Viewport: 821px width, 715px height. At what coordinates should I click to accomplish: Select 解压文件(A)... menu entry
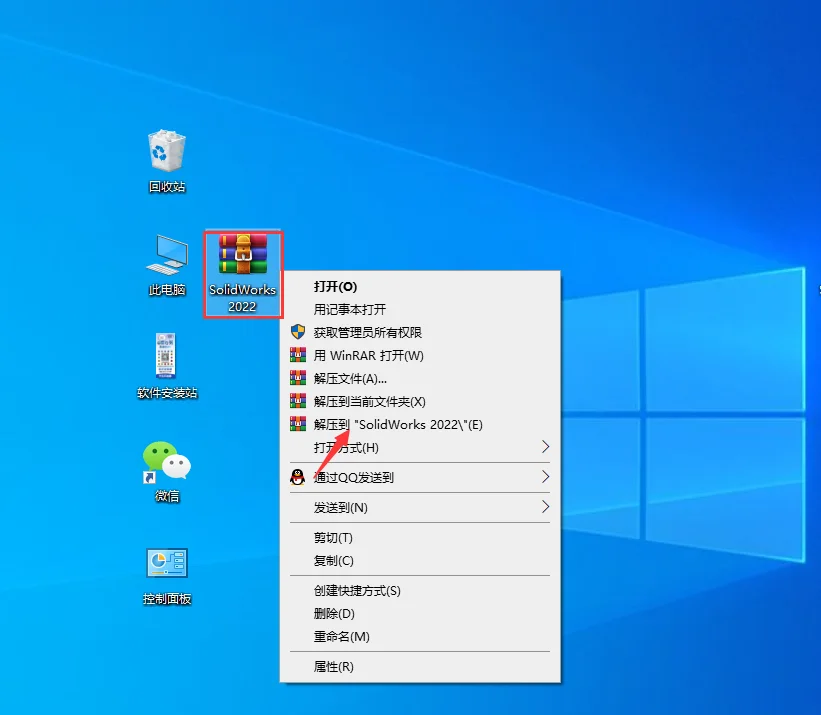[x=420, y=378]
